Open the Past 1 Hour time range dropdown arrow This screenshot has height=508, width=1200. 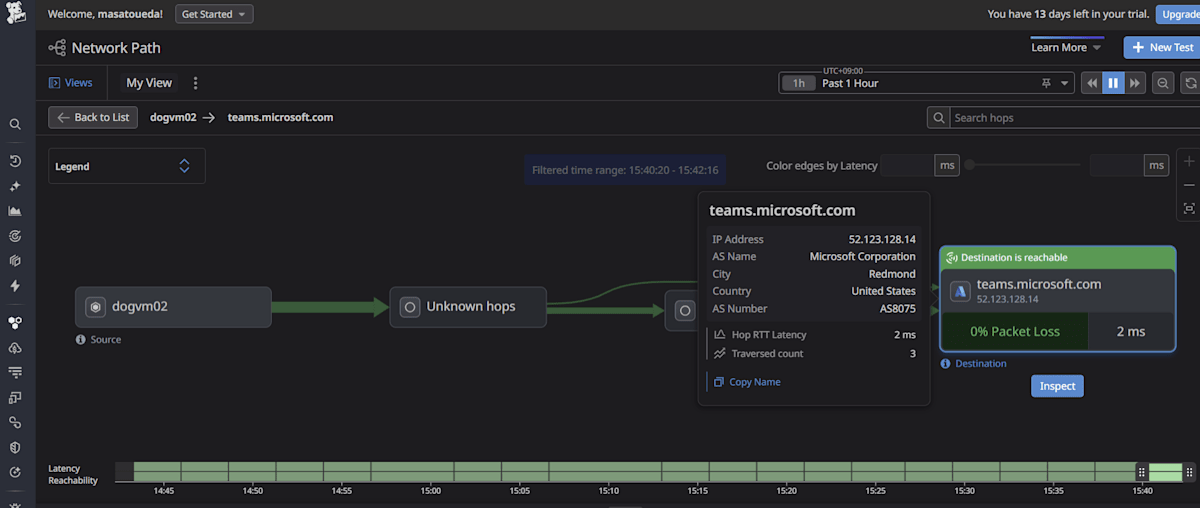click(1065, 83)
